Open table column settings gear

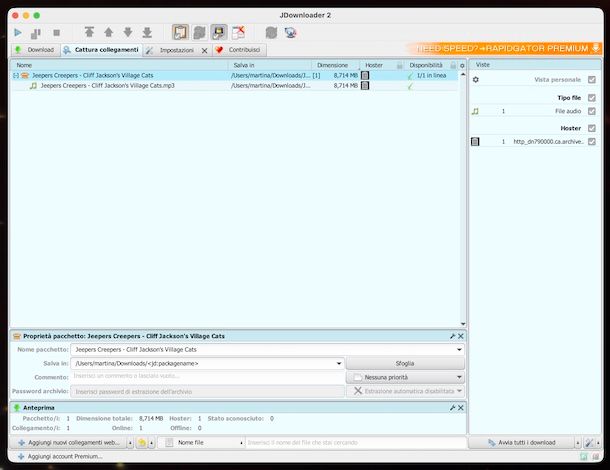click(x=462, y=65)
